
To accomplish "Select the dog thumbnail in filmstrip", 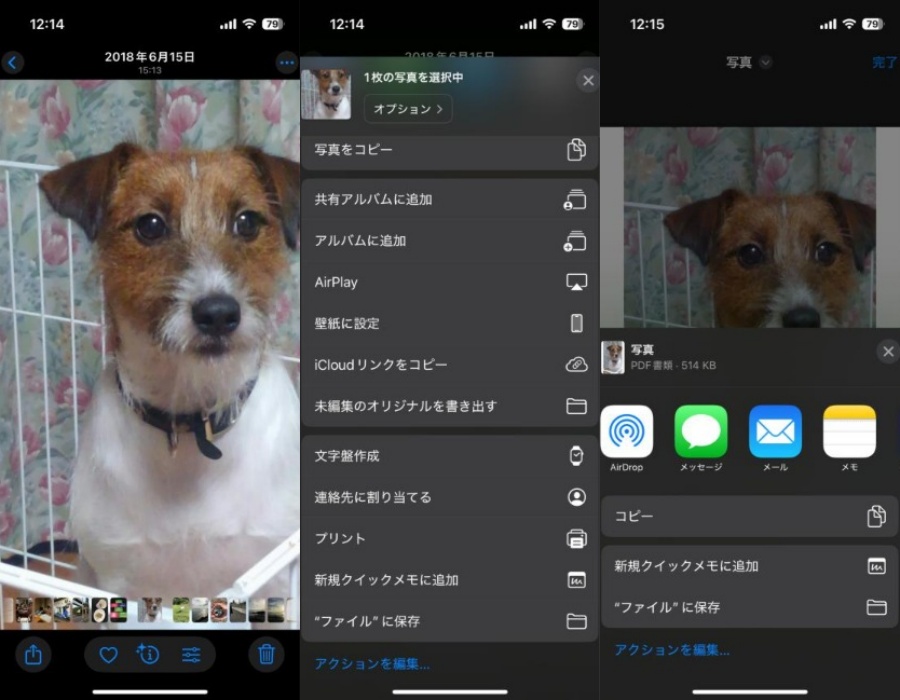I will [150, 609].
